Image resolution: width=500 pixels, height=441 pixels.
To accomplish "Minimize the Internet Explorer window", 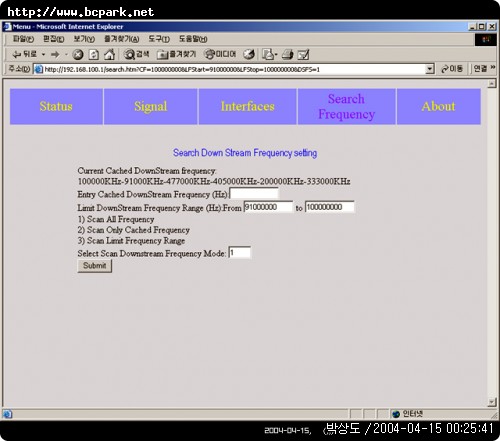I will click(x=472, y=27).
